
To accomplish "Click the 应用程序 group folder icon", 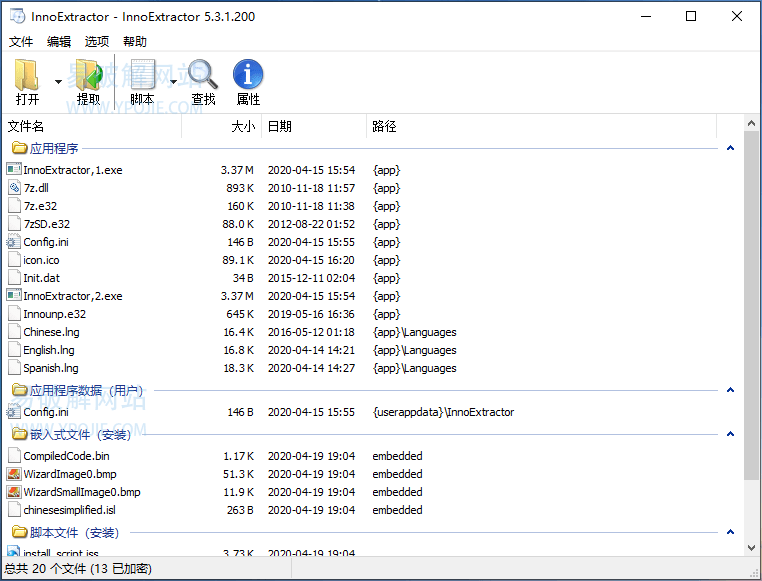I will (x=19, y=148).
